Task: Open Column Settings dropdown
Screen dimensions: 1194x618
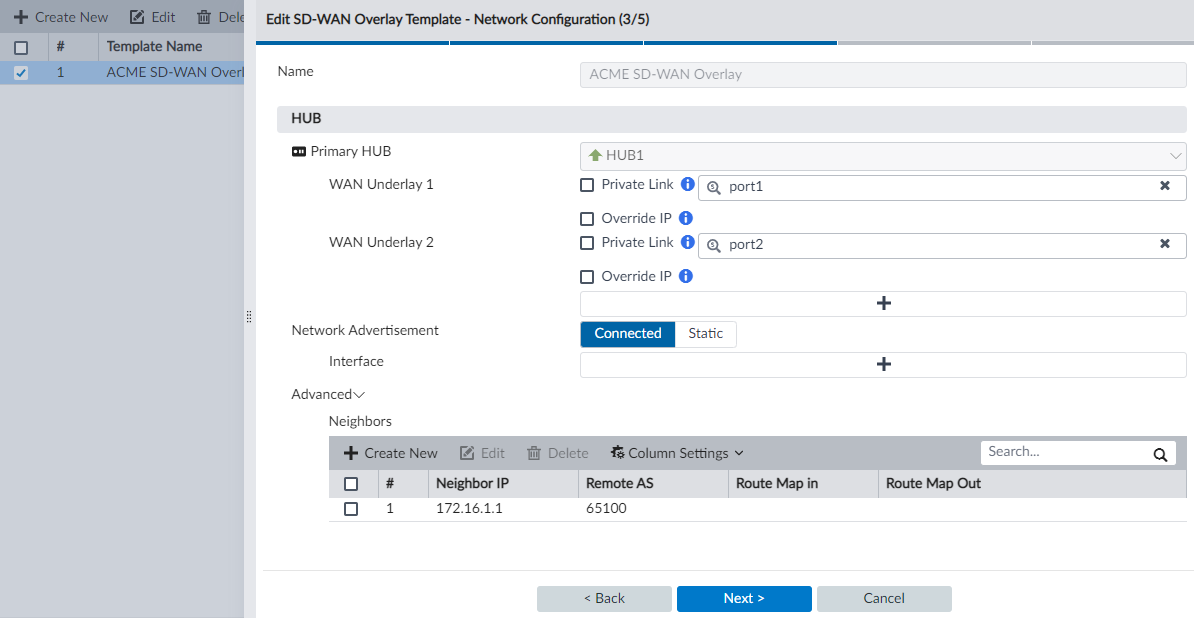Action: 677,453
